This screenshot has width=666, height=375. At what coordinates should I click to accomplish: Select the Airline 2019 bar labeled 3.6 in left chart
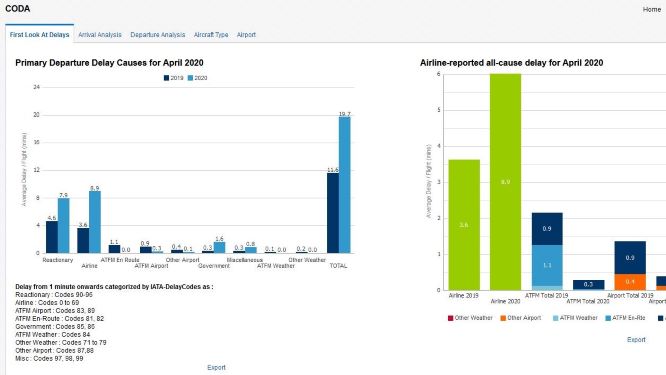pyautogui.click(x=83, y=241)
